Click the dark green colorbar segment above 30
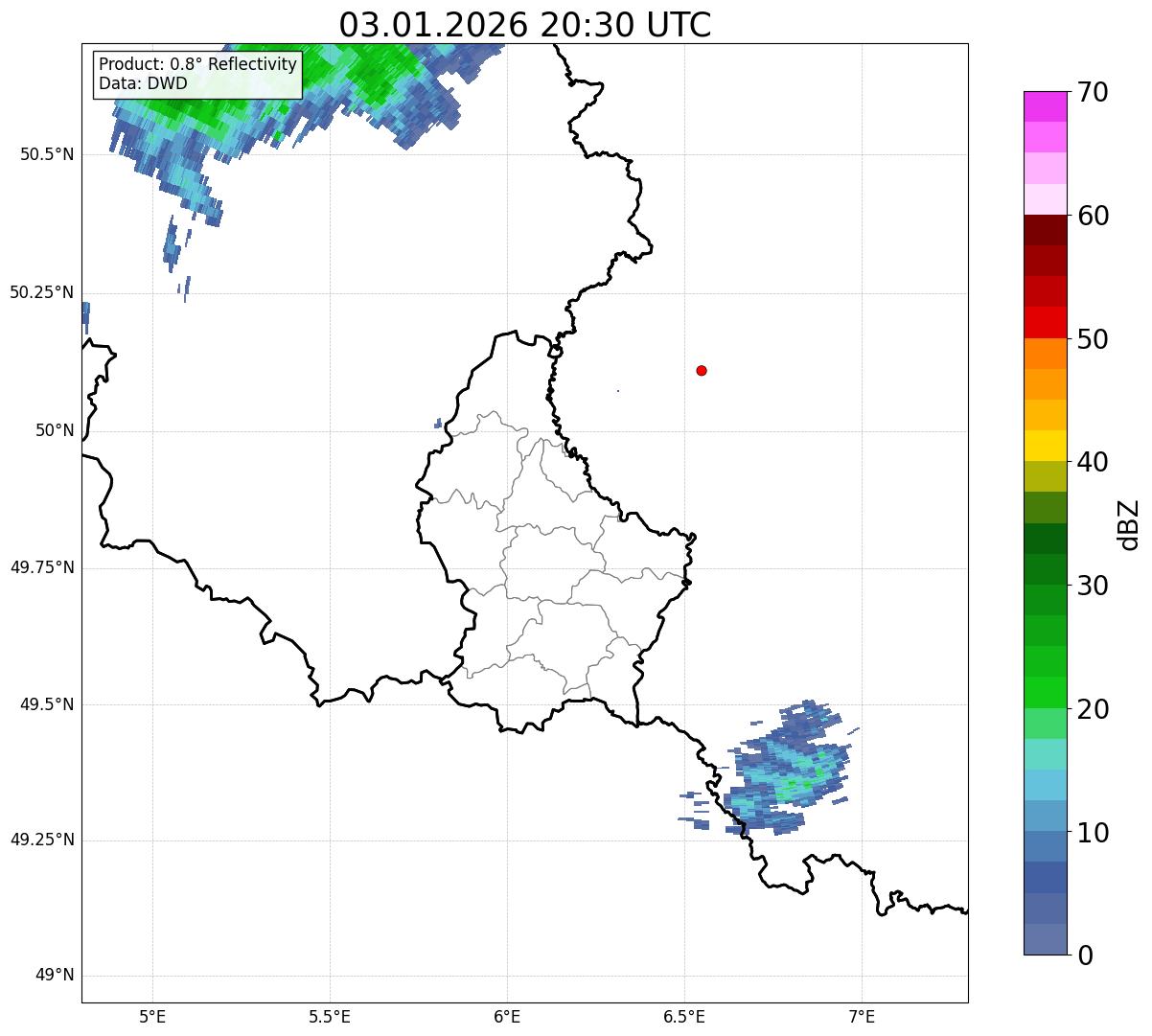The height and width of the screenshot is (1036, 1152). click(x=1046, y=569)
